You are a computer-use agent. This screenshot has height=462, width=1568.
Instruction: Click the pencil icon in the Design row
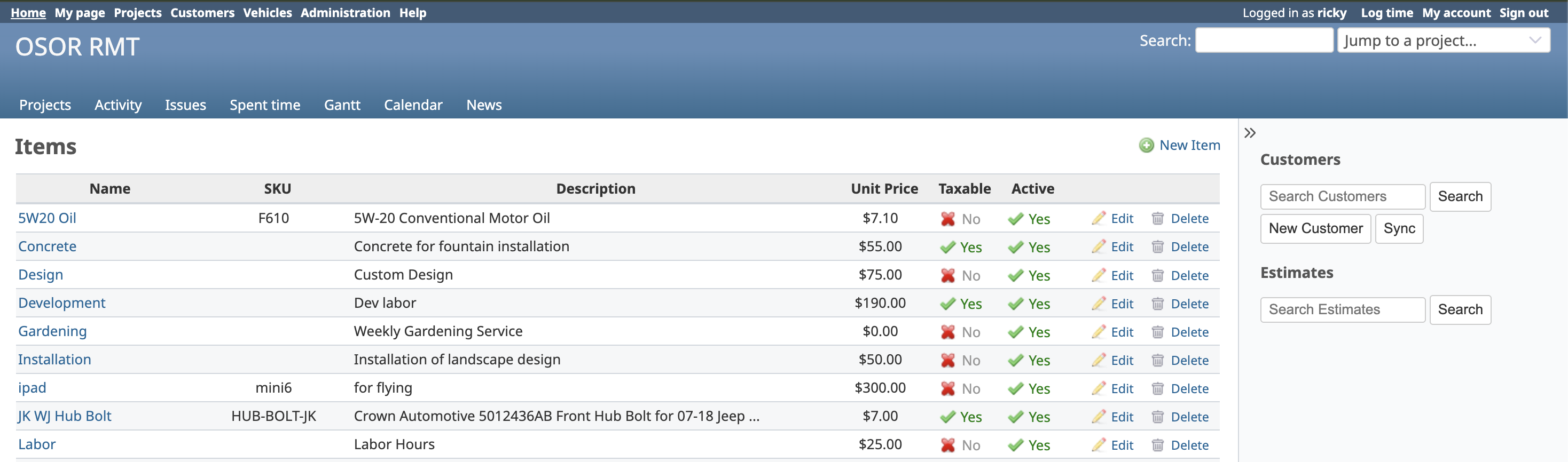coord(1098,275)
